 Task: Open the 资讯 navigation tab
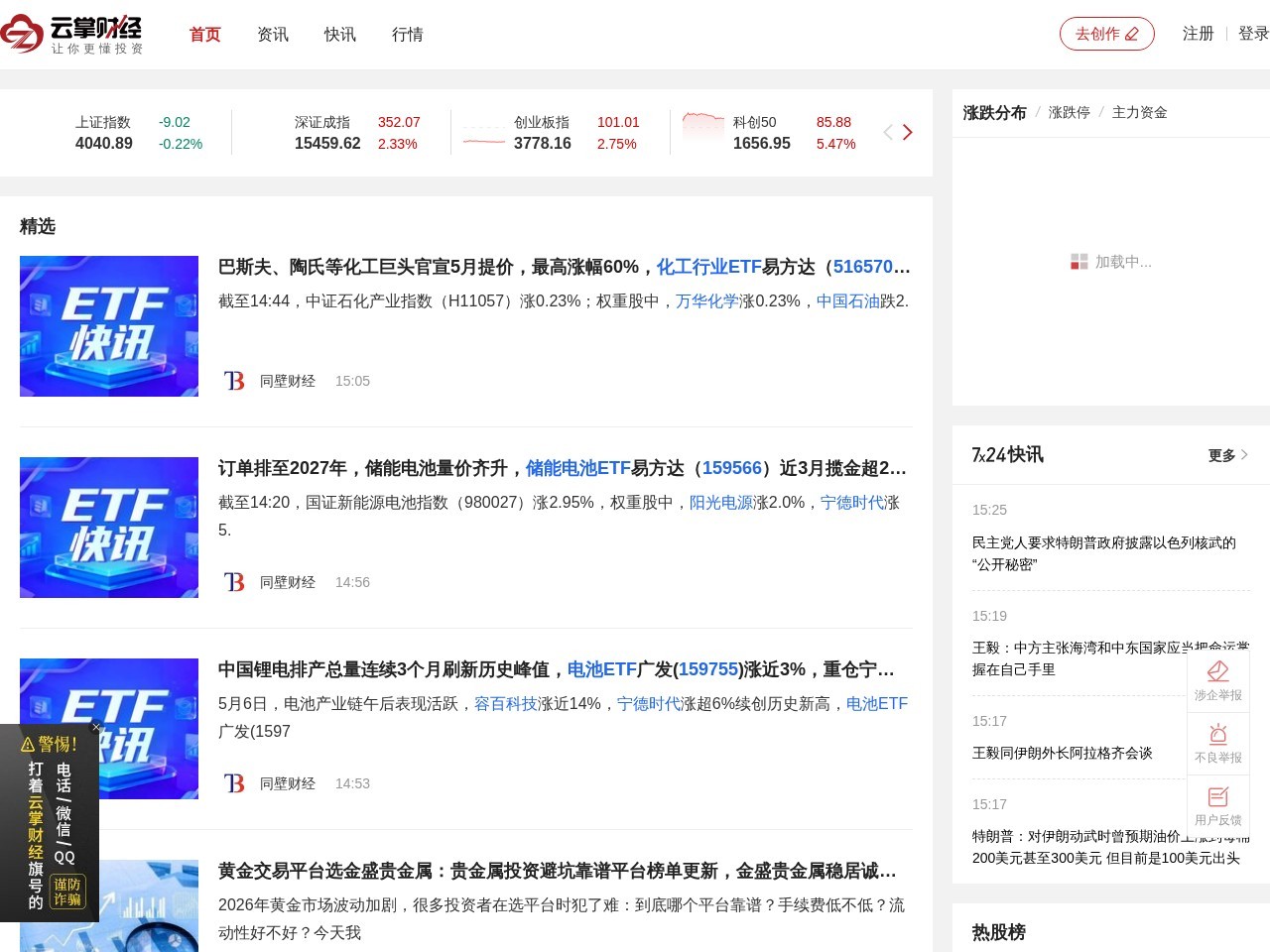(x=273, y=35)
